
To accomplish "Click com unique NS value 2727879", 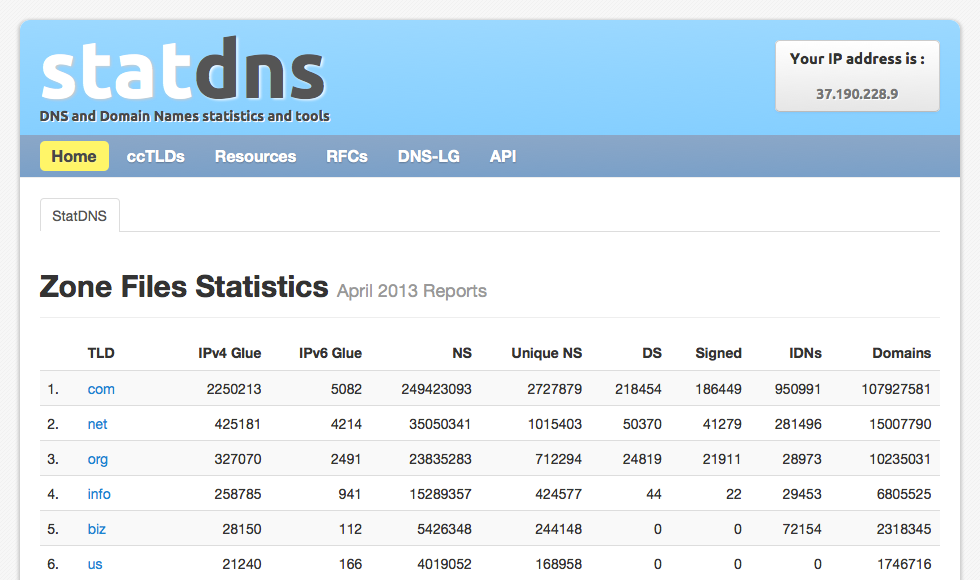I will pyautogui.click(x=554, y=389).
